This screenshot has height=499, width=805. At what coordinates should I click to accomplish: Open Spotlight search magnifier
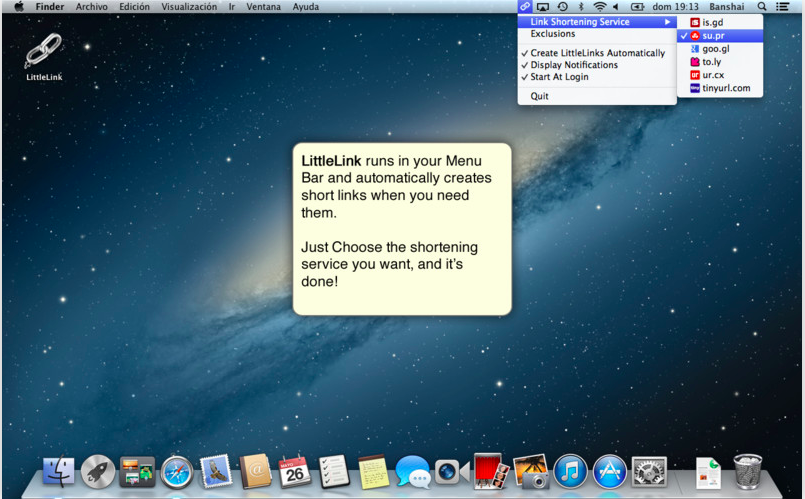(x=762, y=7)
